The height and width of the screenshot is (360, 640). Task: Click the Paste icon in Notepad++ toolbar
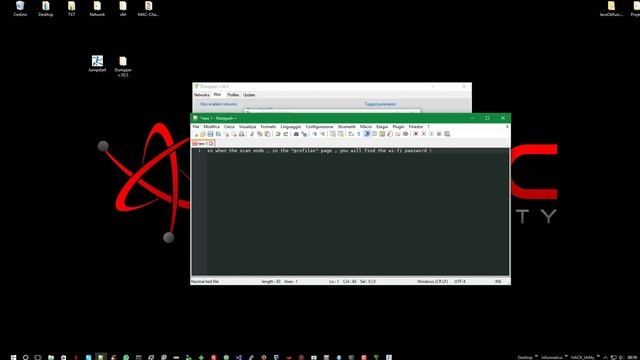[x=267, y=134]
